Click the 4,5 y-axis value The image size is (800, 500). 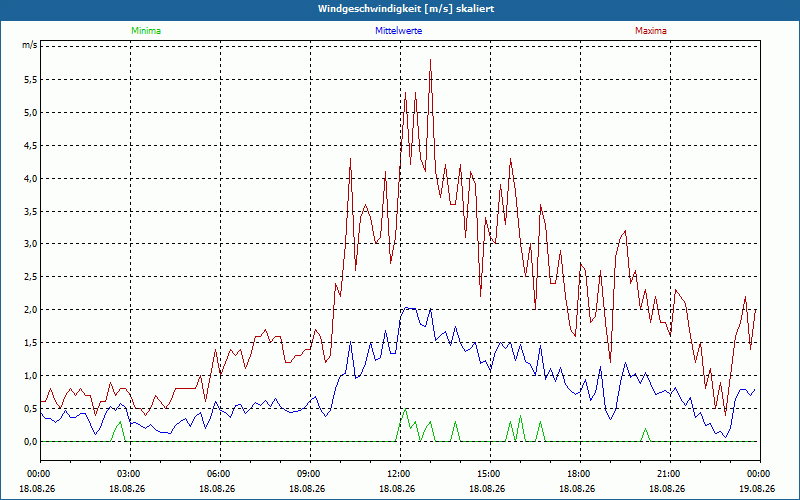(31, 145)
